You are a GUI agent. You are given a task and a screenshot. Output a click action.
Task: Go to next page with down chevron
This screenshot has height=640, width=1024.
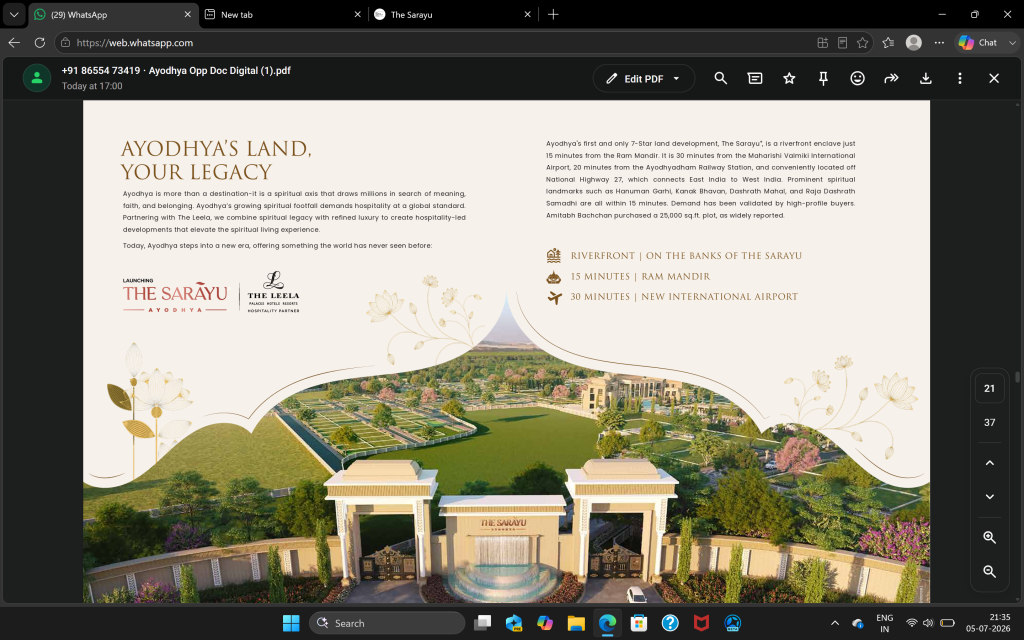pos(989,497)
